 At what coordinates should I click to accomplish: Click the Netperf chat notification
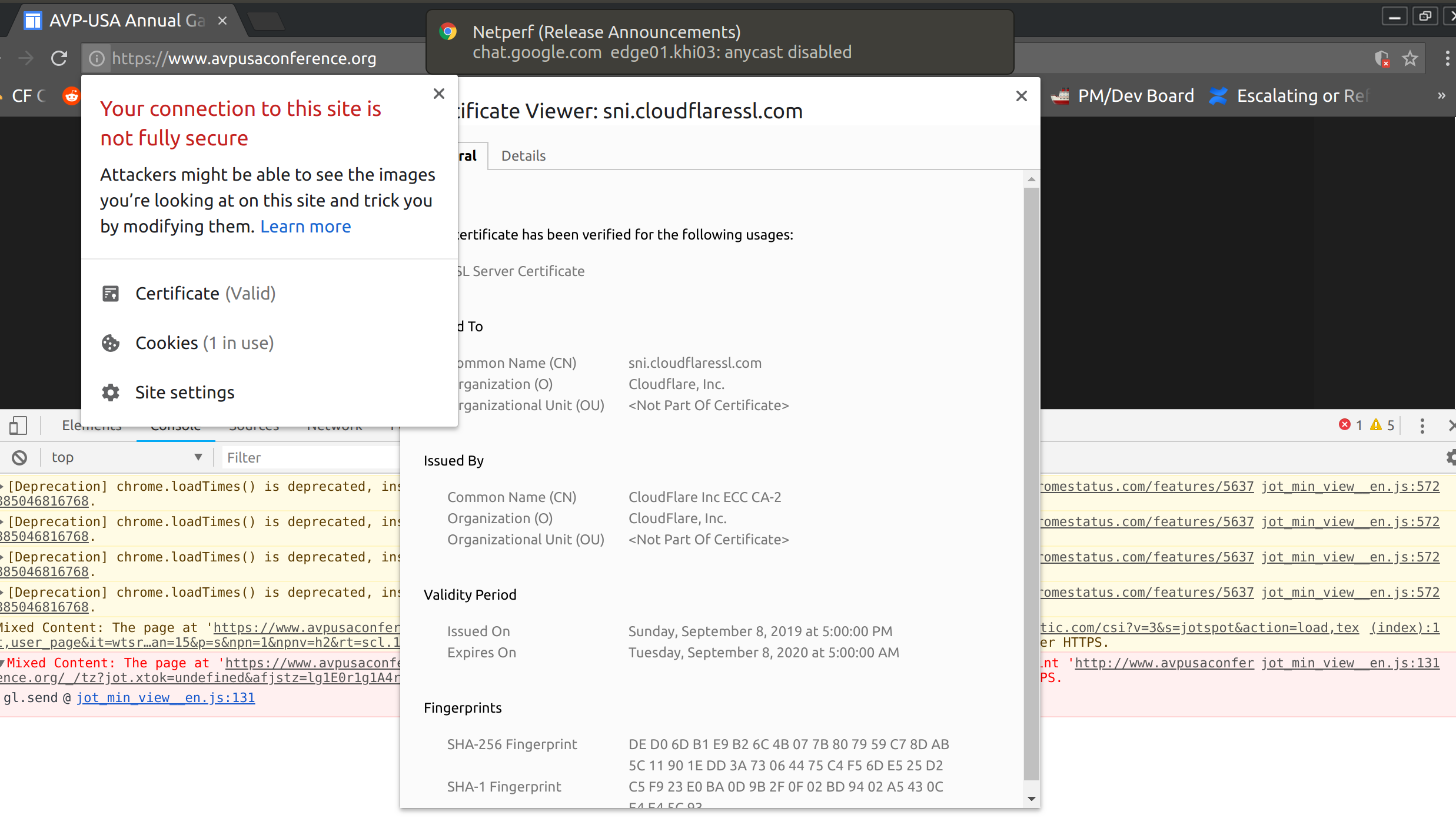(x=720, y=42)
